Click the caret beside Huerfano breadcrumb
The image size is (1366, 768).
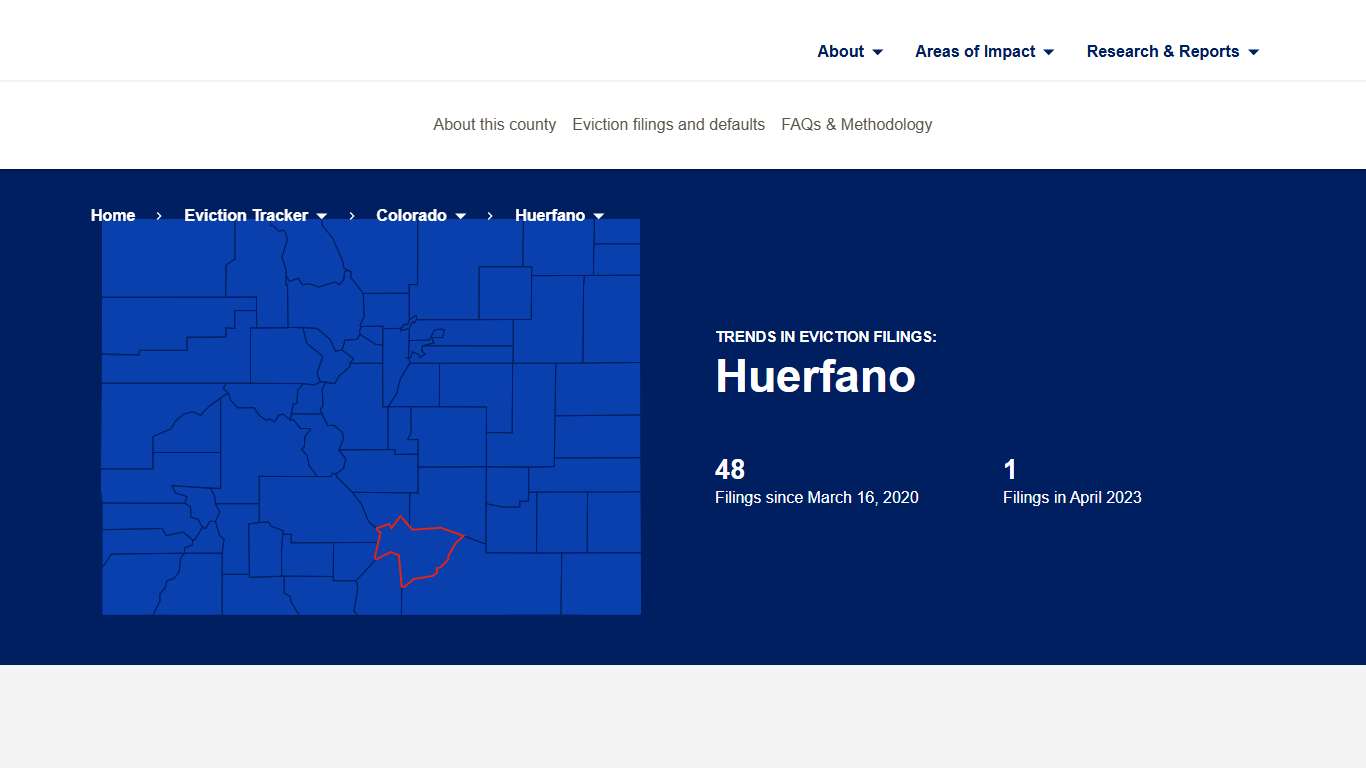tap(599, 216)
